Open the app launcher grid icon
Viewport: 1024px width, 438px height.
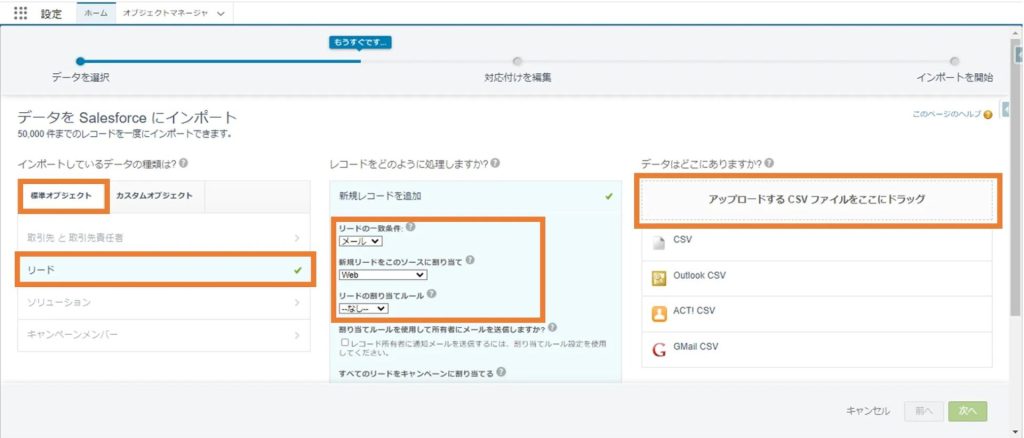(20, 13)
